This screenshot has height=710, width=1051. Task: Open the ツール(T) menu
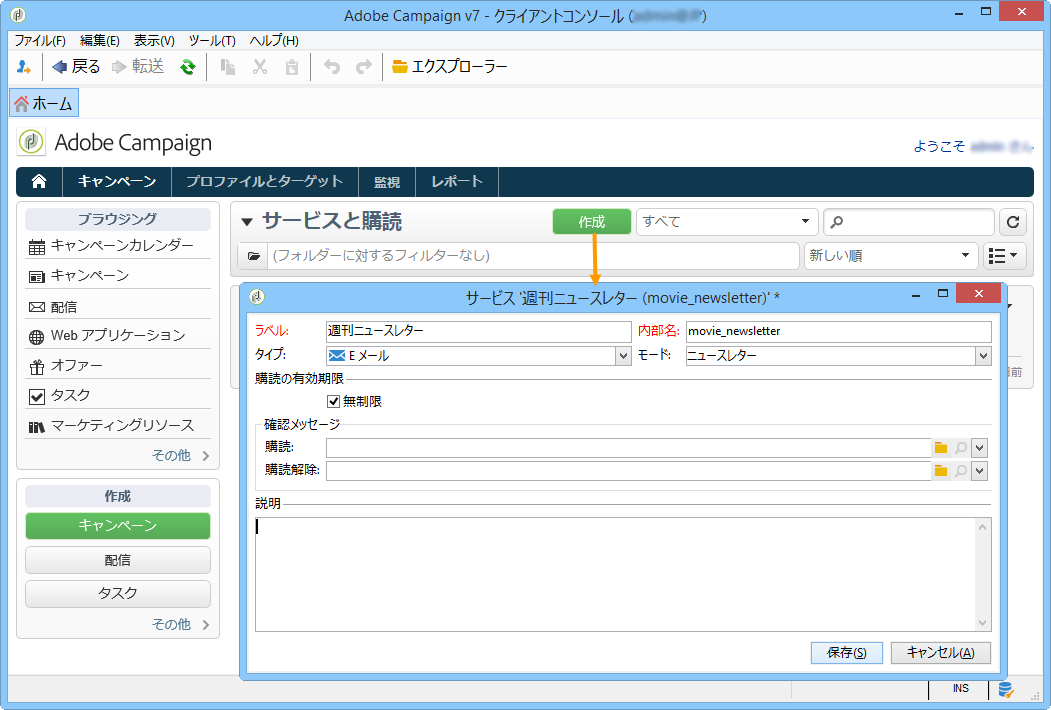(x=212, y=41)
